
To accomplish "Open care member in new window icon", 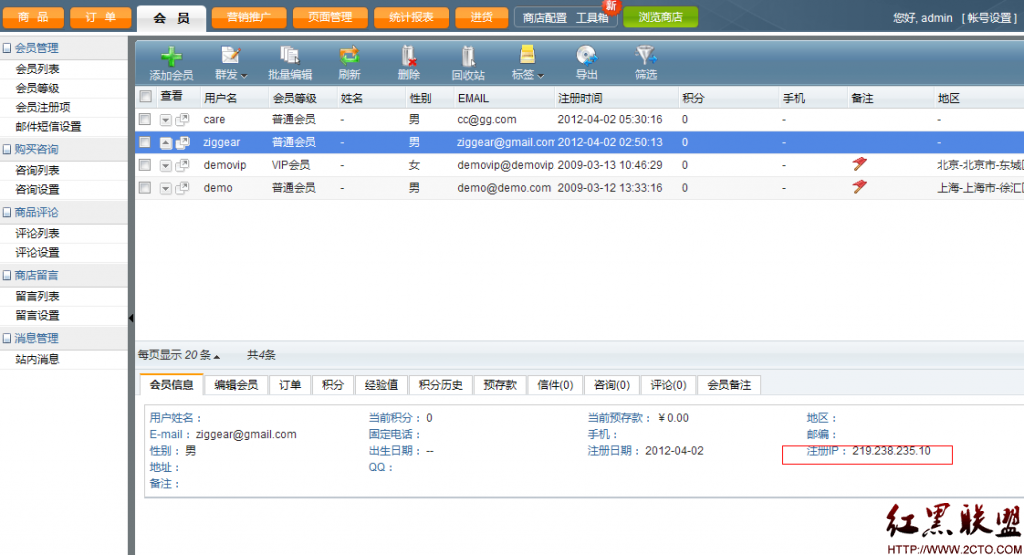I will coord(183,119).
